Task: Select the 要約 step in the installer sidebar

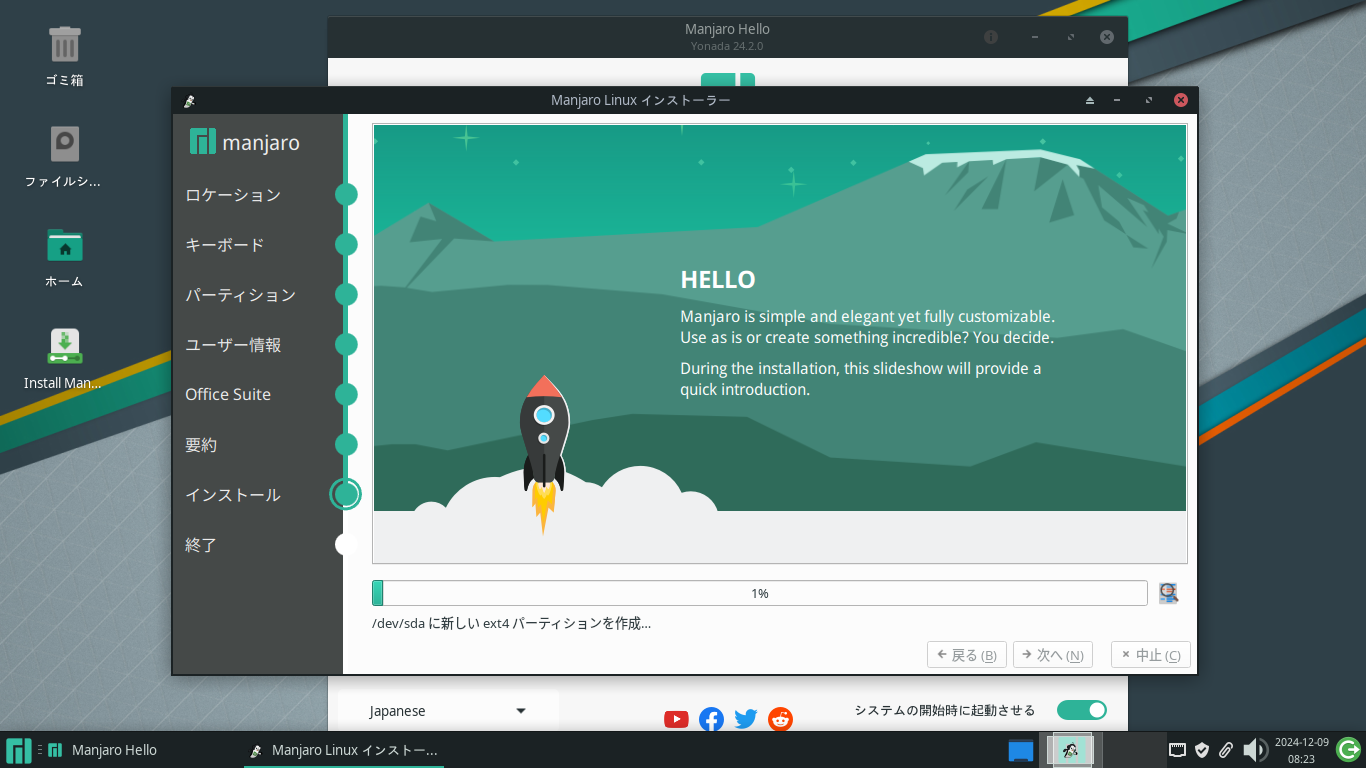Action: [201, 445]
